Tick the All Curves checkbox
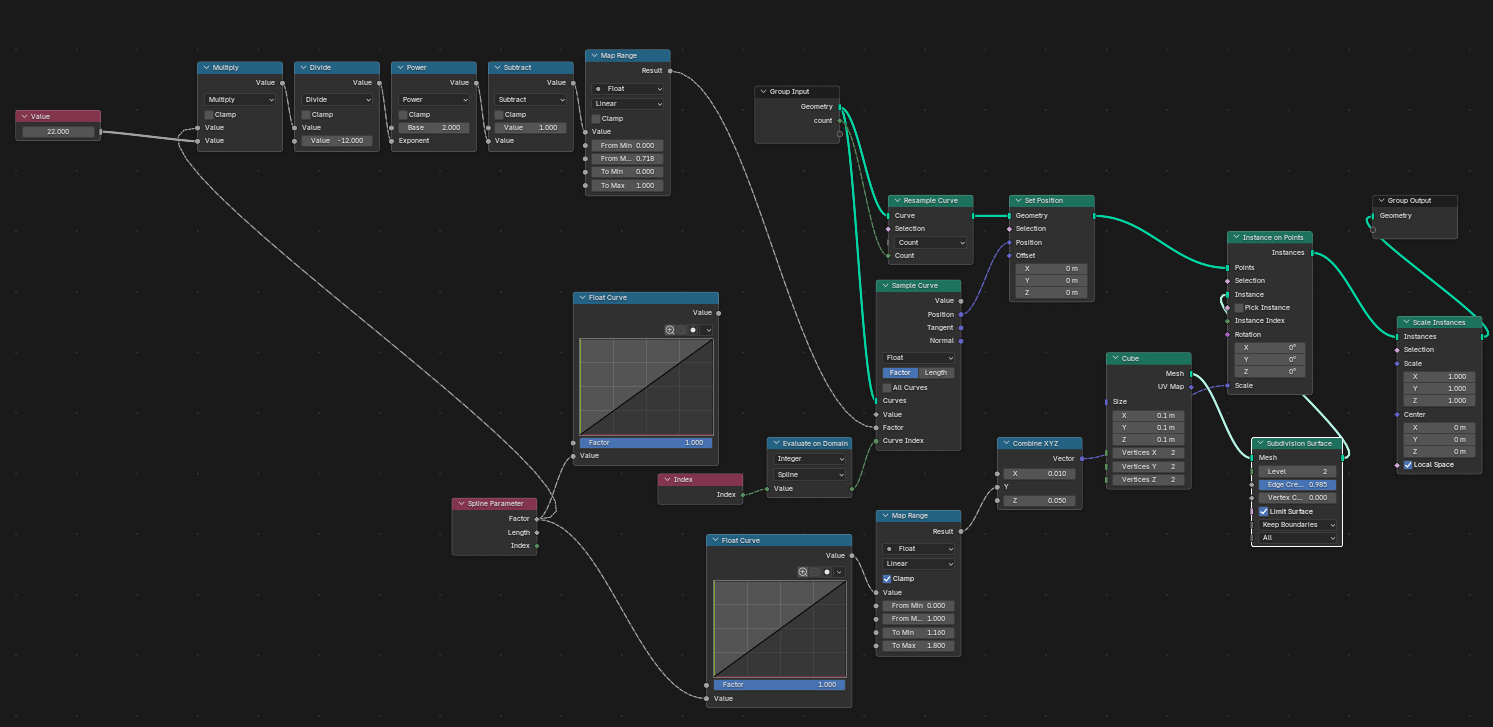This screenshot has width=1493, height=727. 887,388
